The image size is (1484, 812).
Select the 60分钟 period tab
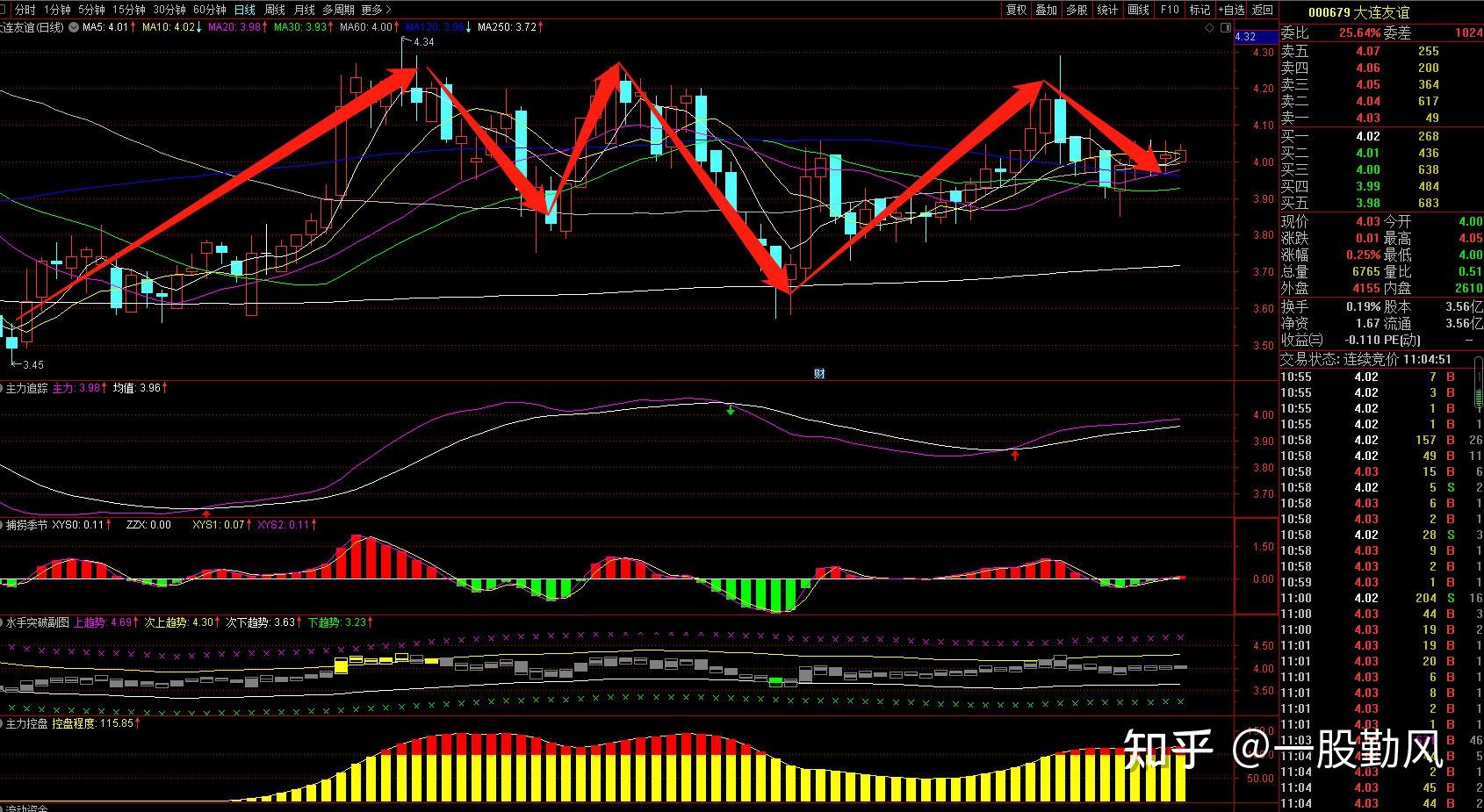coord(210,10)
